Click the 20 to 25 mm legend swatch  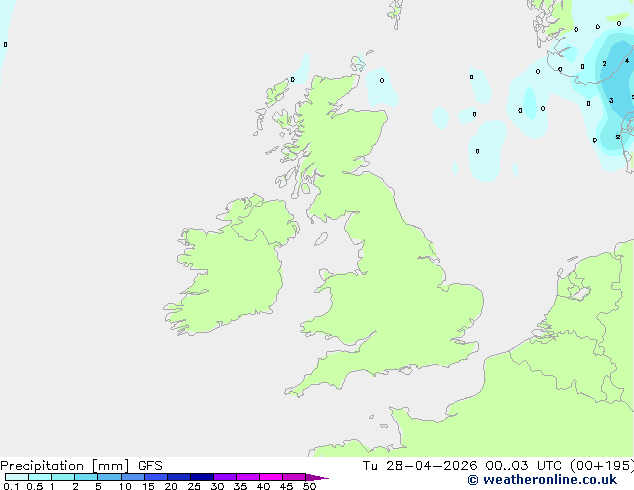pos(178,477)
